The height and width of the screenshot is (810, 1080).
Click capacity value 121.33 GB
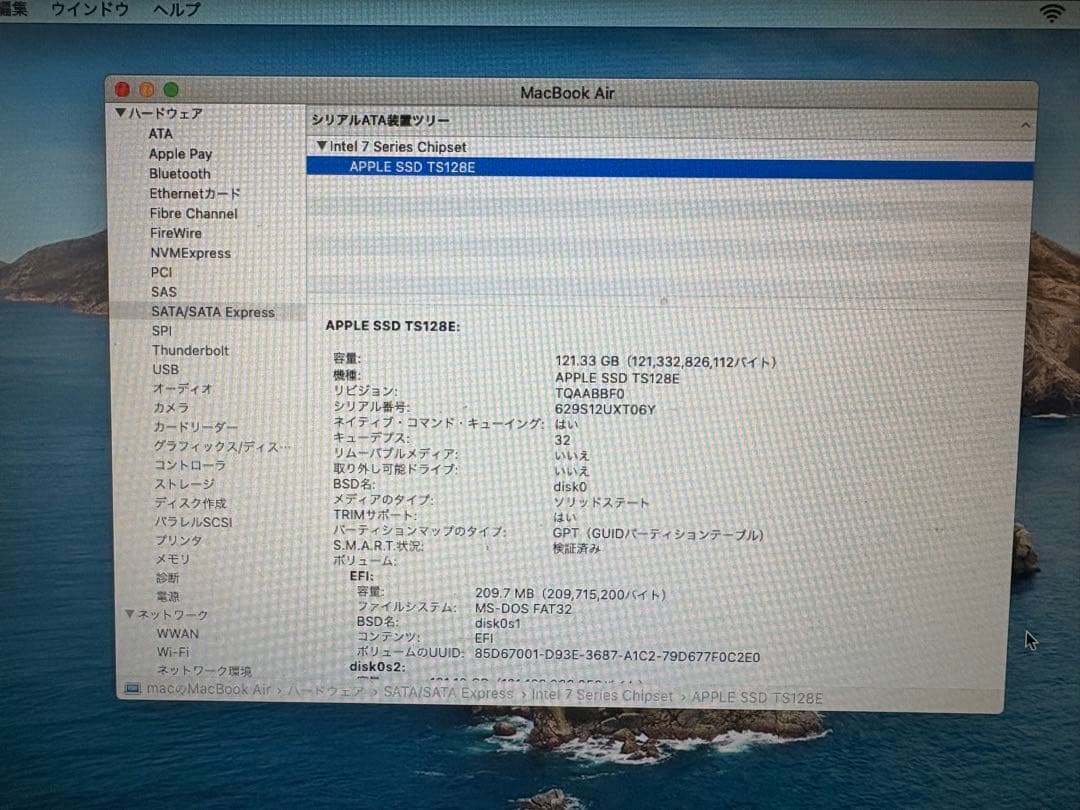click(x=587, y=361)
